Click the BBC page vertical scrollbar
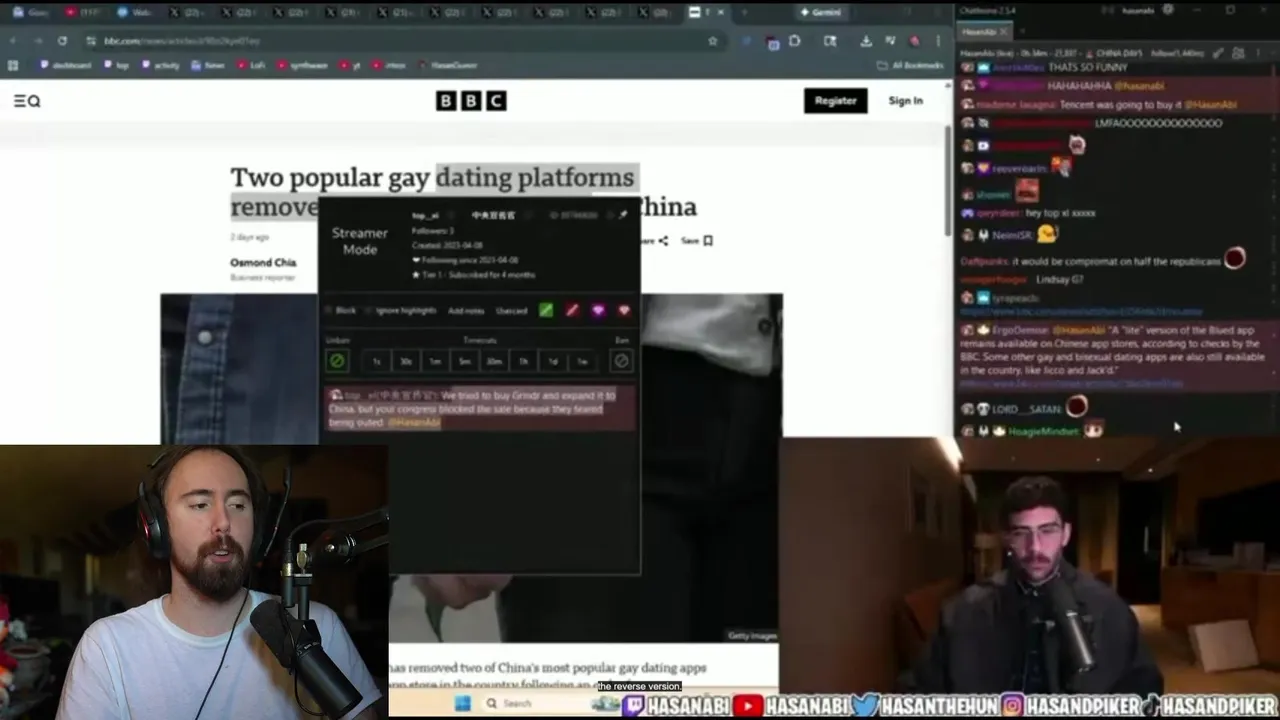Image resolution: width=1280 pixels, height=720 pixels. [948, 182]
